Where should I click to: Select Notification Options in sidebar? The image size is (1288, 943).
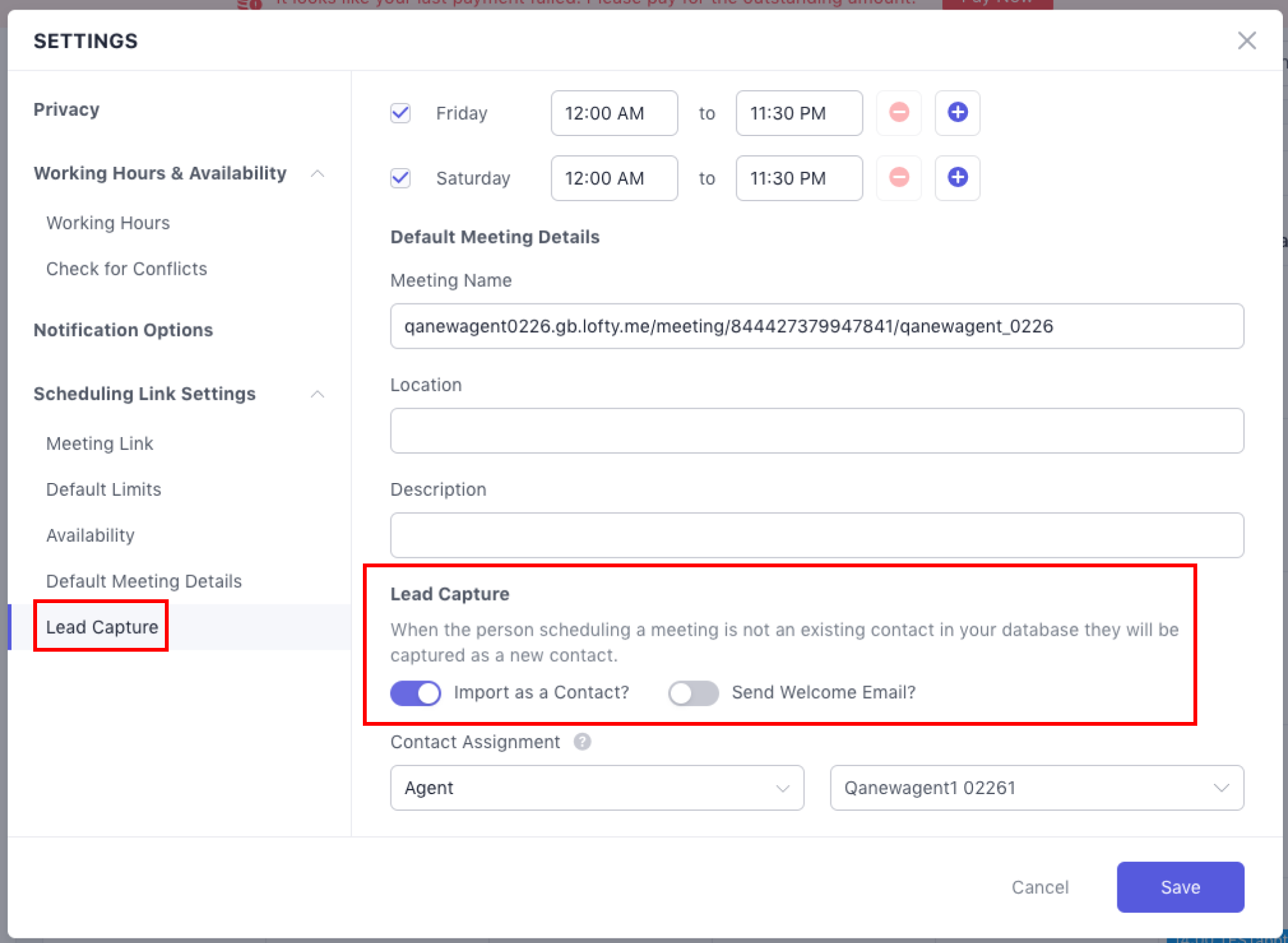tap(123, 330)
